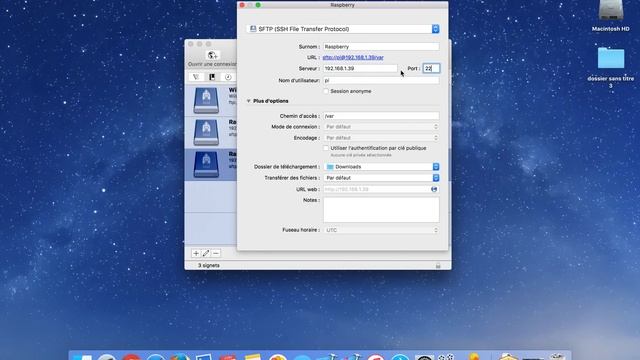This screenshot has height=360, width=640.
Task: Collapse the Plus d'options section
Action: pyautogui.click(x=249, y=101)
